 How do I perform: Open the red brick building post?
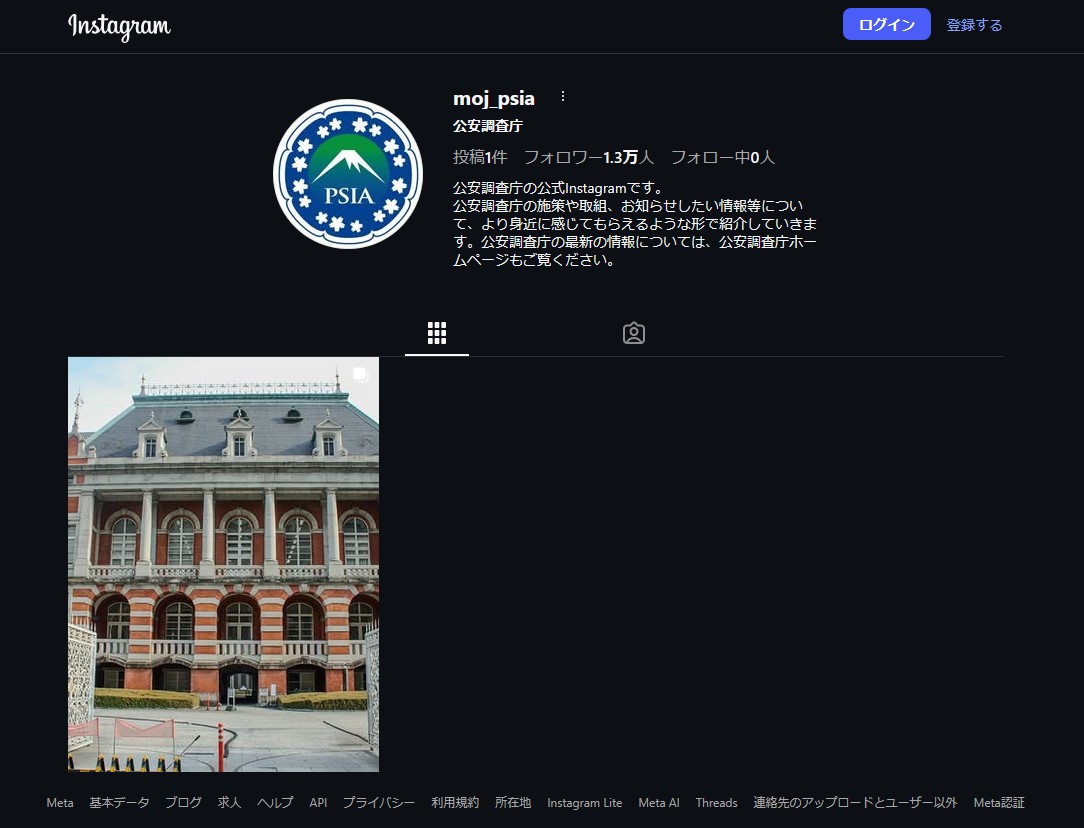(x=223, y=564)
